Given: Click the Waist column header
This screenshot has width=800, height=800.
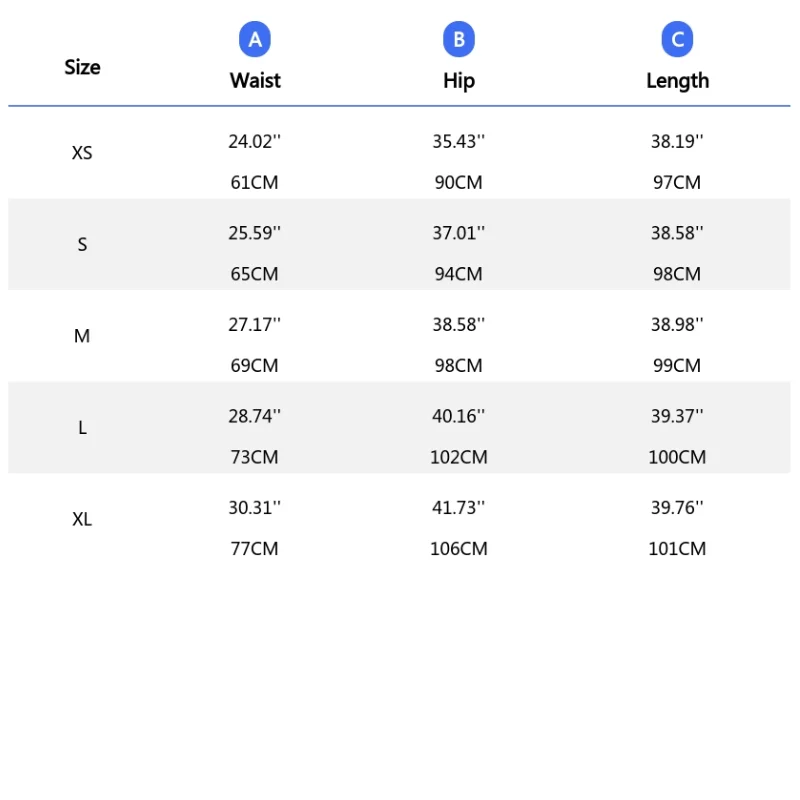Looking at the screenshot, I should 255,81.
